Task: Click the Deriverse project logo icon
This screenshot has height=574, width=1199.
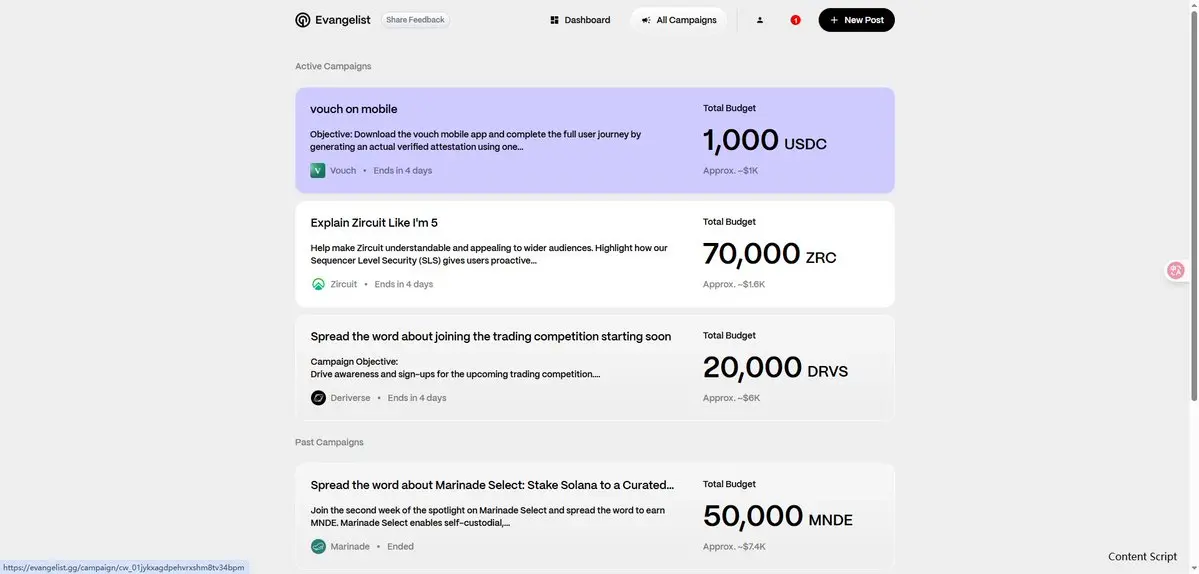Action: 319,398
